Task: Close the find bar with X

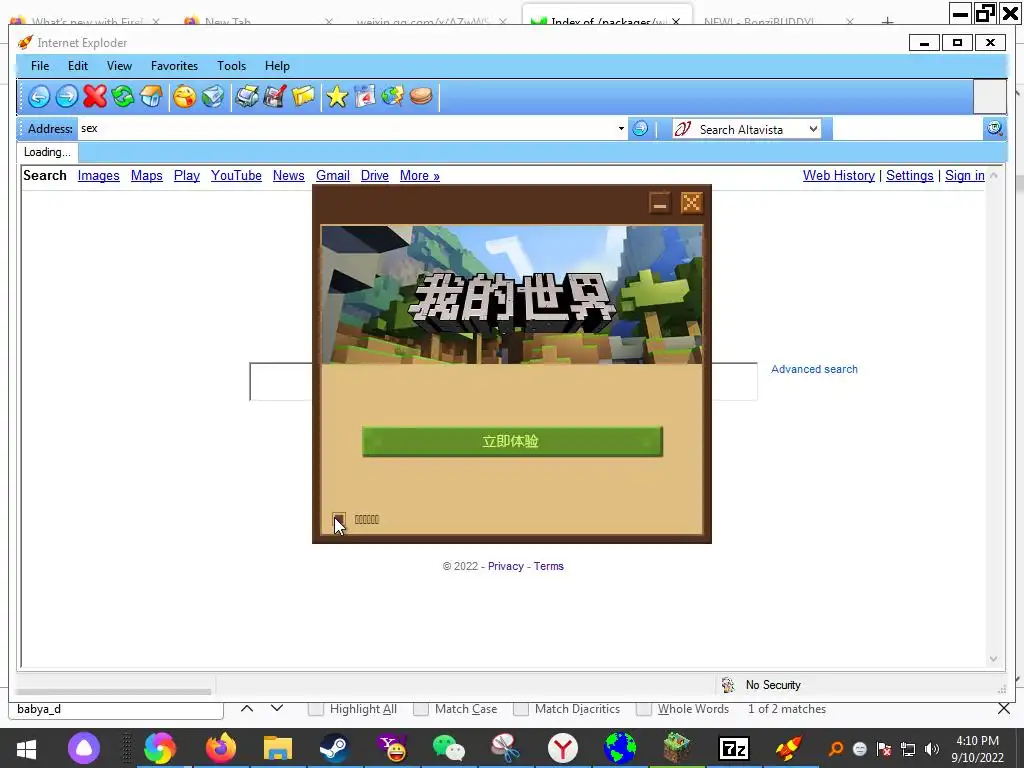Action: pyautogui.click(x=1004, y=709)
